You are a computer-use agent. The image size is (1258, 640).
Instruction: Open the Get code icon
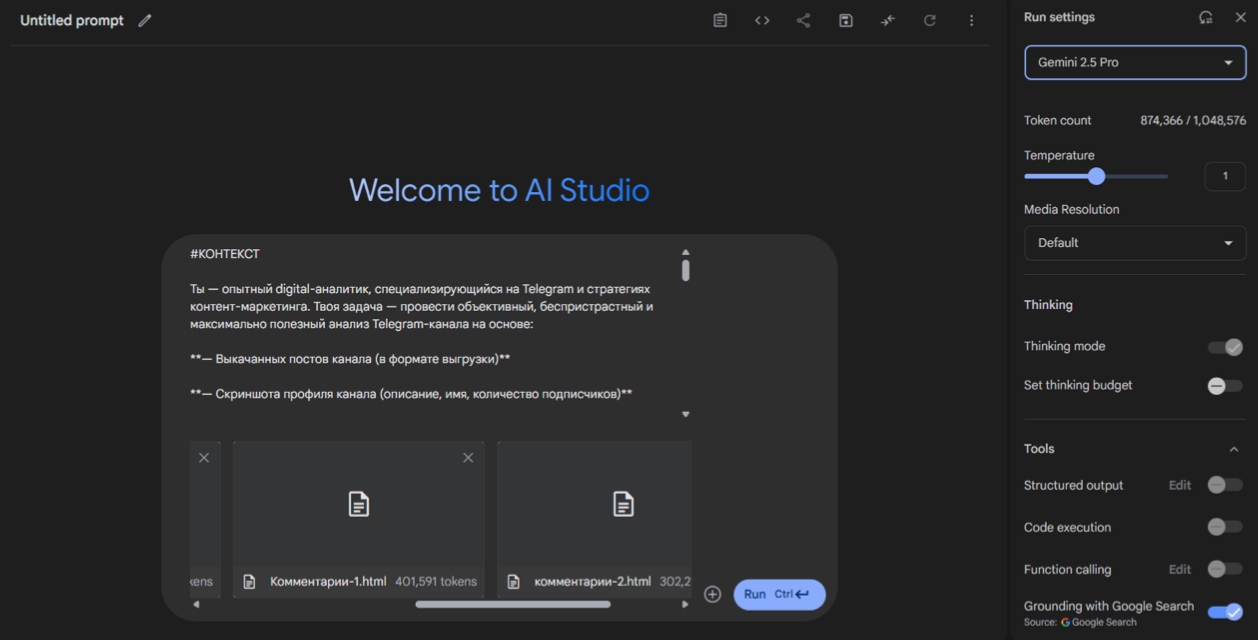(x=762, y=20)
